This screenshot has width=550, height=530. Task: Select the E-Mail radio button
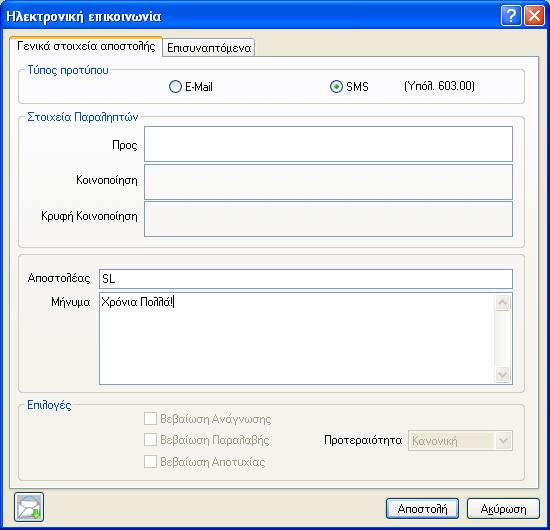[175, 87]
